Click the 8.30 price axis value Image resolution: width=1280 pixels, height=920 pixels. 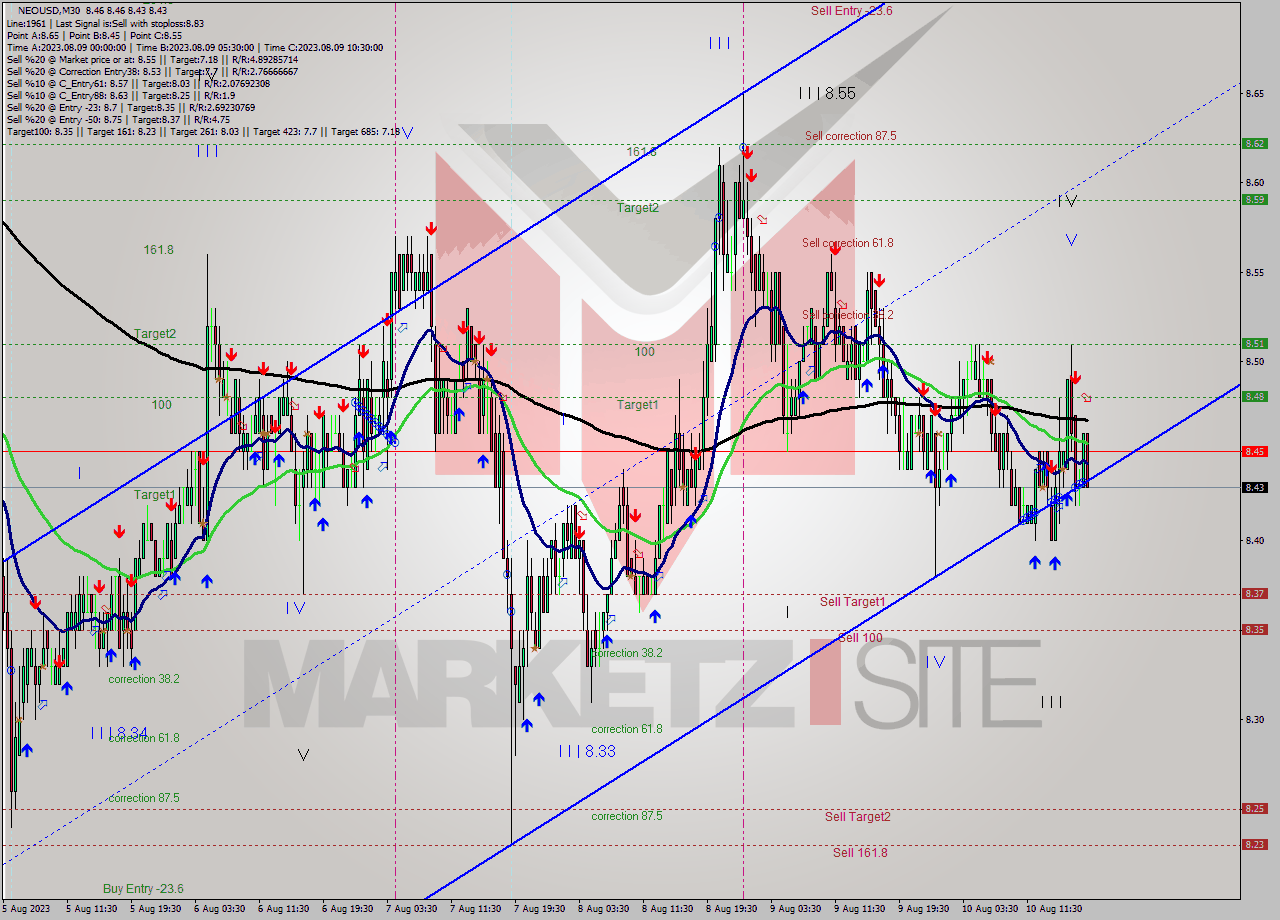1254,720
